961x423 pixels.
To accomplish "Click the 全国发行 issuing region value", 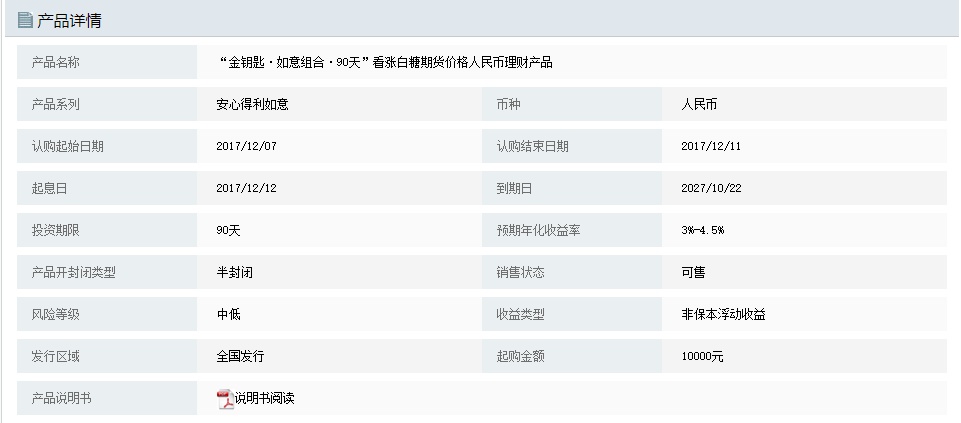I will click(x=240, y=356).
